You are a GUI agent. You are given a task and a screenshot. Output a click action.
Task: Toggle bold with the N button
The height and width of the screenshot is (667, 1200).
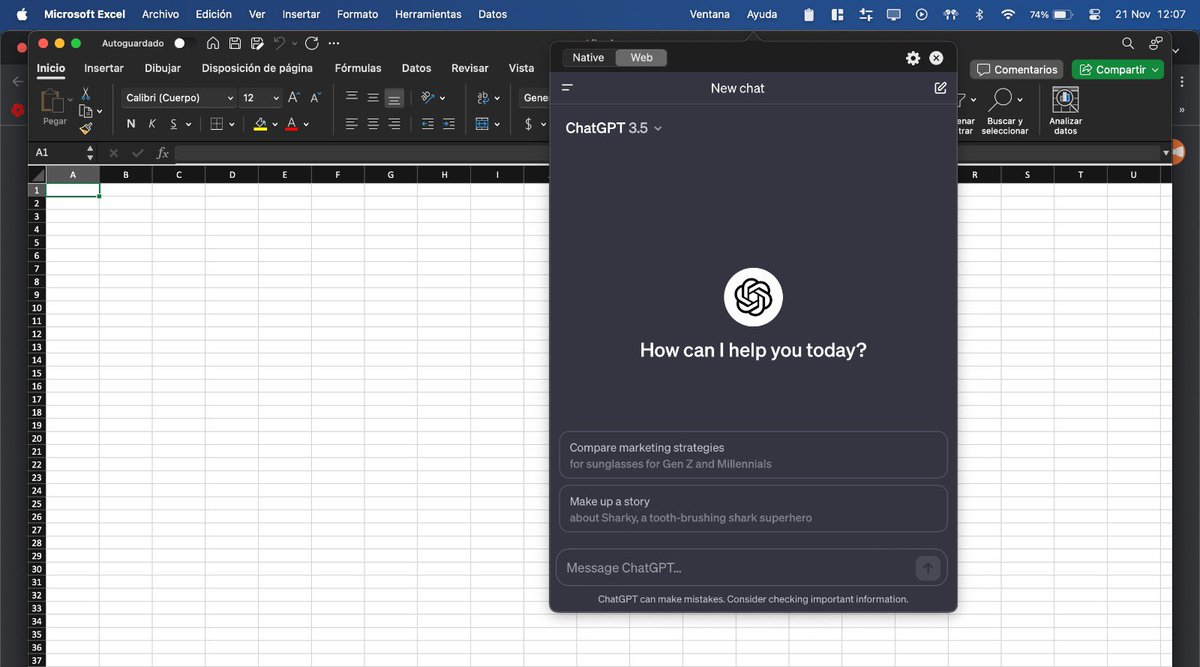coord(131,124)
